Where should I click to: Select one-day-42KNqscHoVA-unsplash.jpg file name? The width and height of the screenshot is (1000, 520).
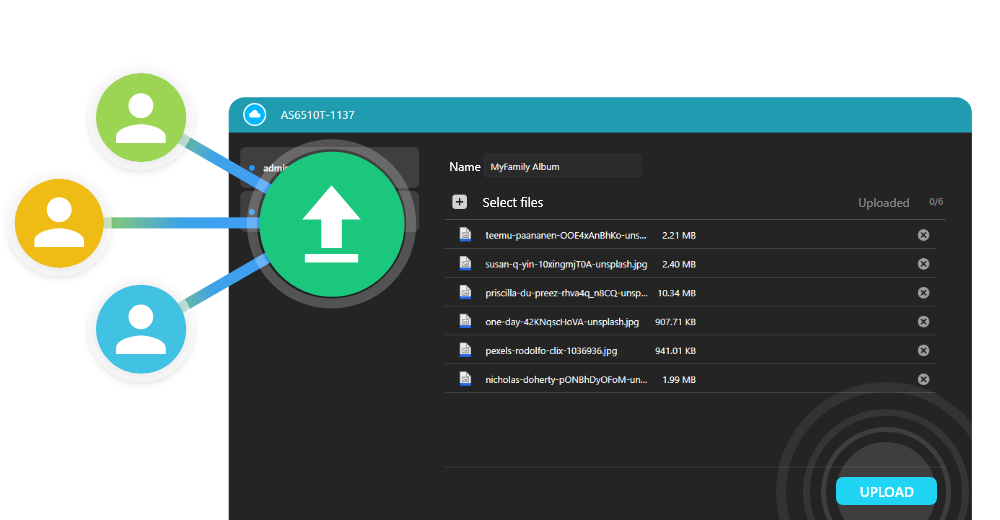[x=562, y=322]
